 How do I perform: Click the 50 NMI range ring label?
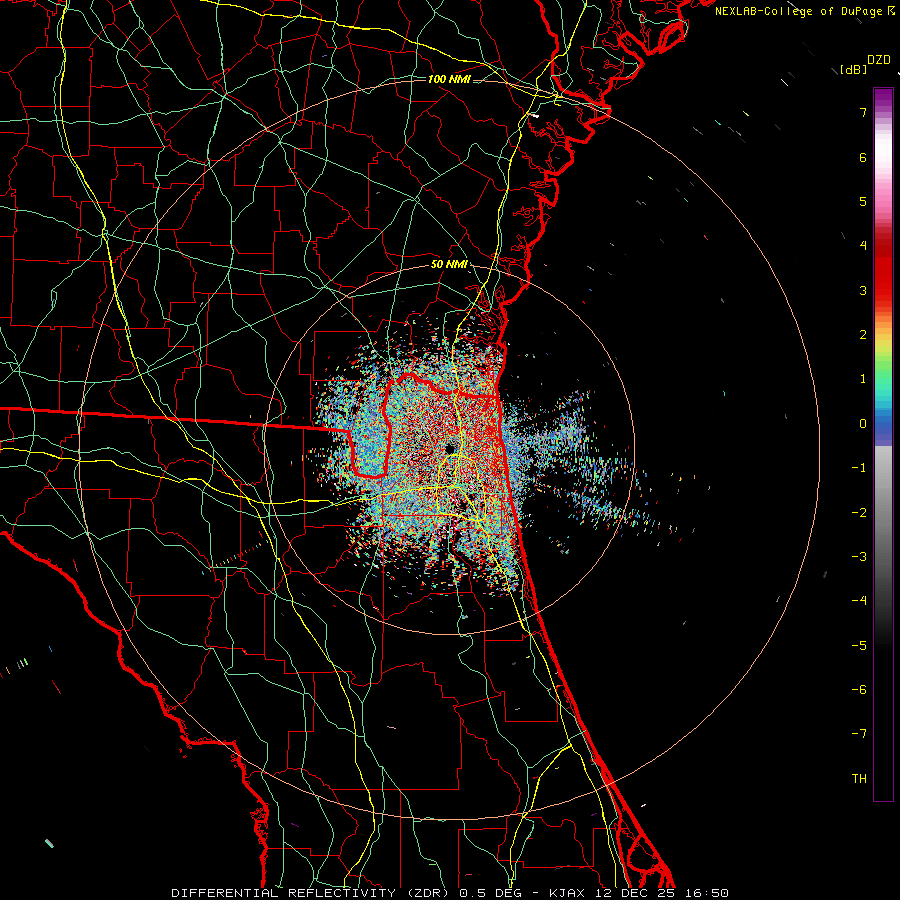tap(449, 265)
